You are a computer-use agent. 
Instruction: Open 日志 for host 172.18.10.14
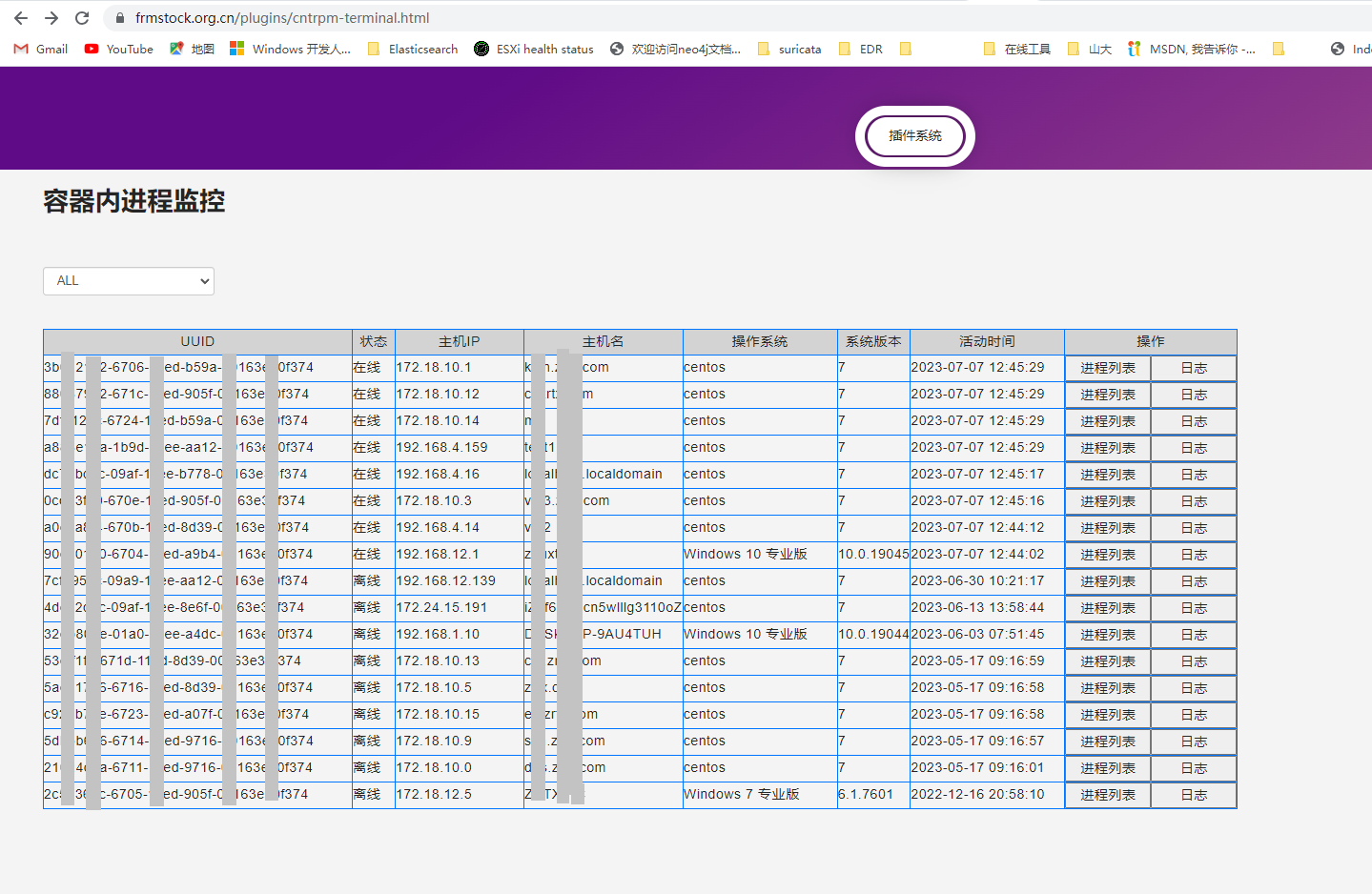click(x=1194, y=421)
